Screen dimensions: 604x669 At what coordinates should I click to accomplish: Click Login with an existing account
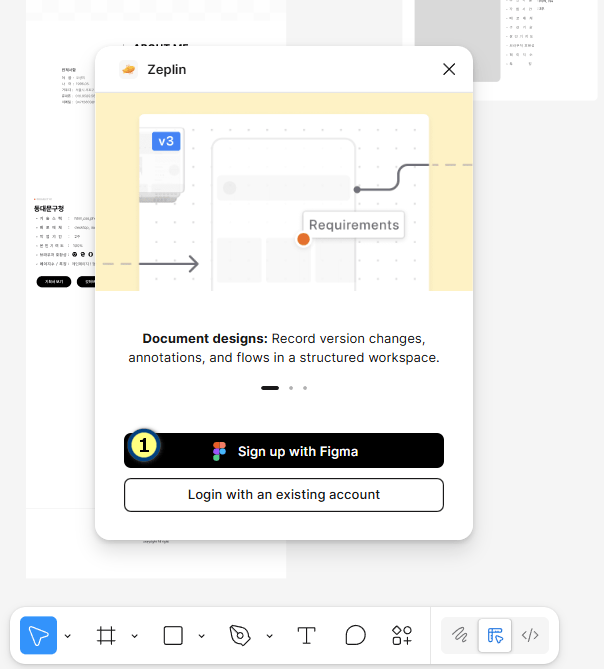point(284,495)
